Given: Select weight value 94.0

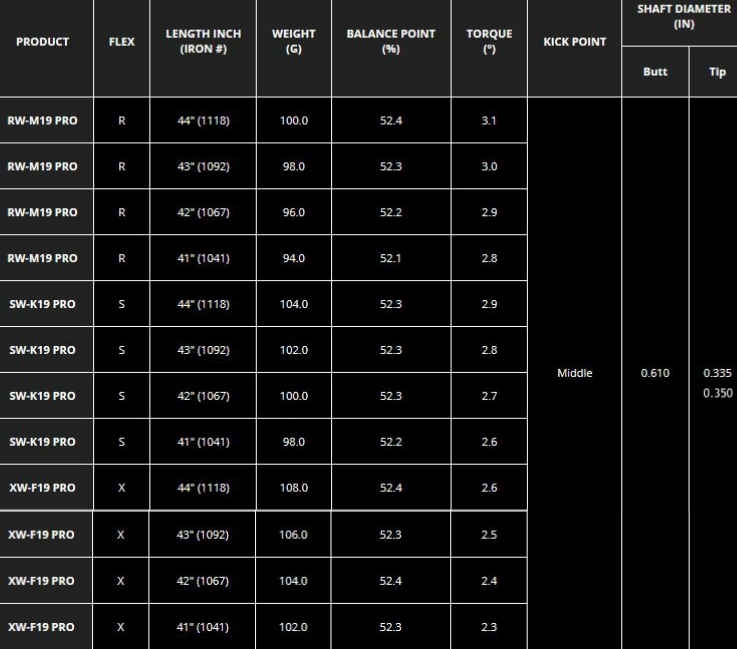Looking at the screenshot, I should 294,258.
